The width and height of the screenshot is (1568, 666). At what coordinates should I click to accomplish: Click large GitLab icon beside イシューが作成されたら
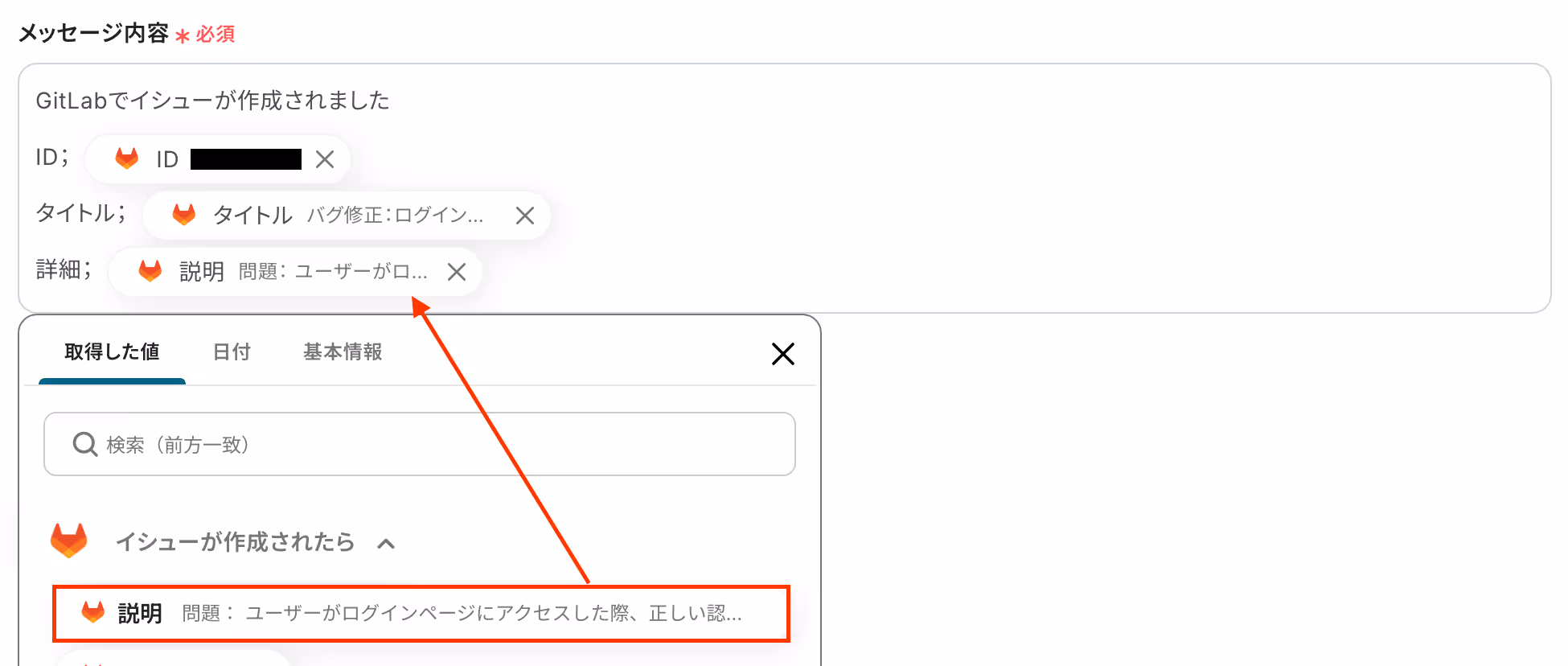coord(69,541)
